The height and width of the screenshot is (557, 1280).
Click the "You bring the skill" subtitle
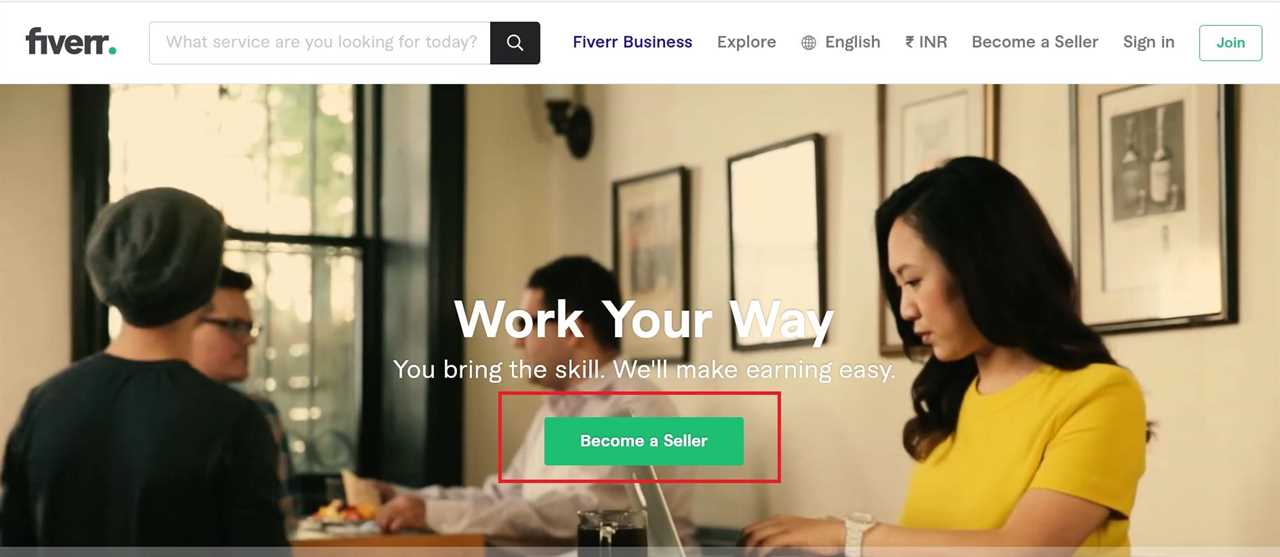(644, 369)
